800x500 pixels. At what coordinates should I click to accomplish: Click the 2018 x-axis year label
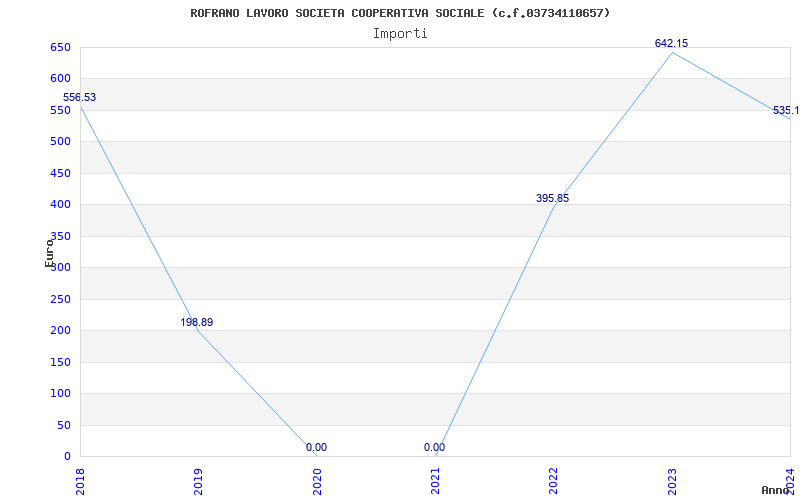point(80,482)
